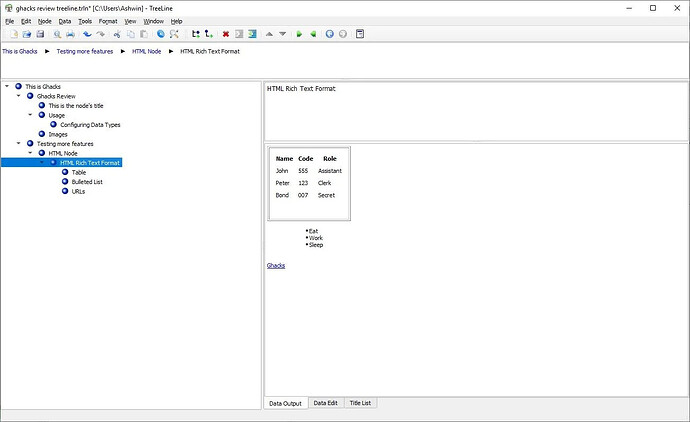
Task: Collapse the HTML Node branch
Action: (30, 153)
